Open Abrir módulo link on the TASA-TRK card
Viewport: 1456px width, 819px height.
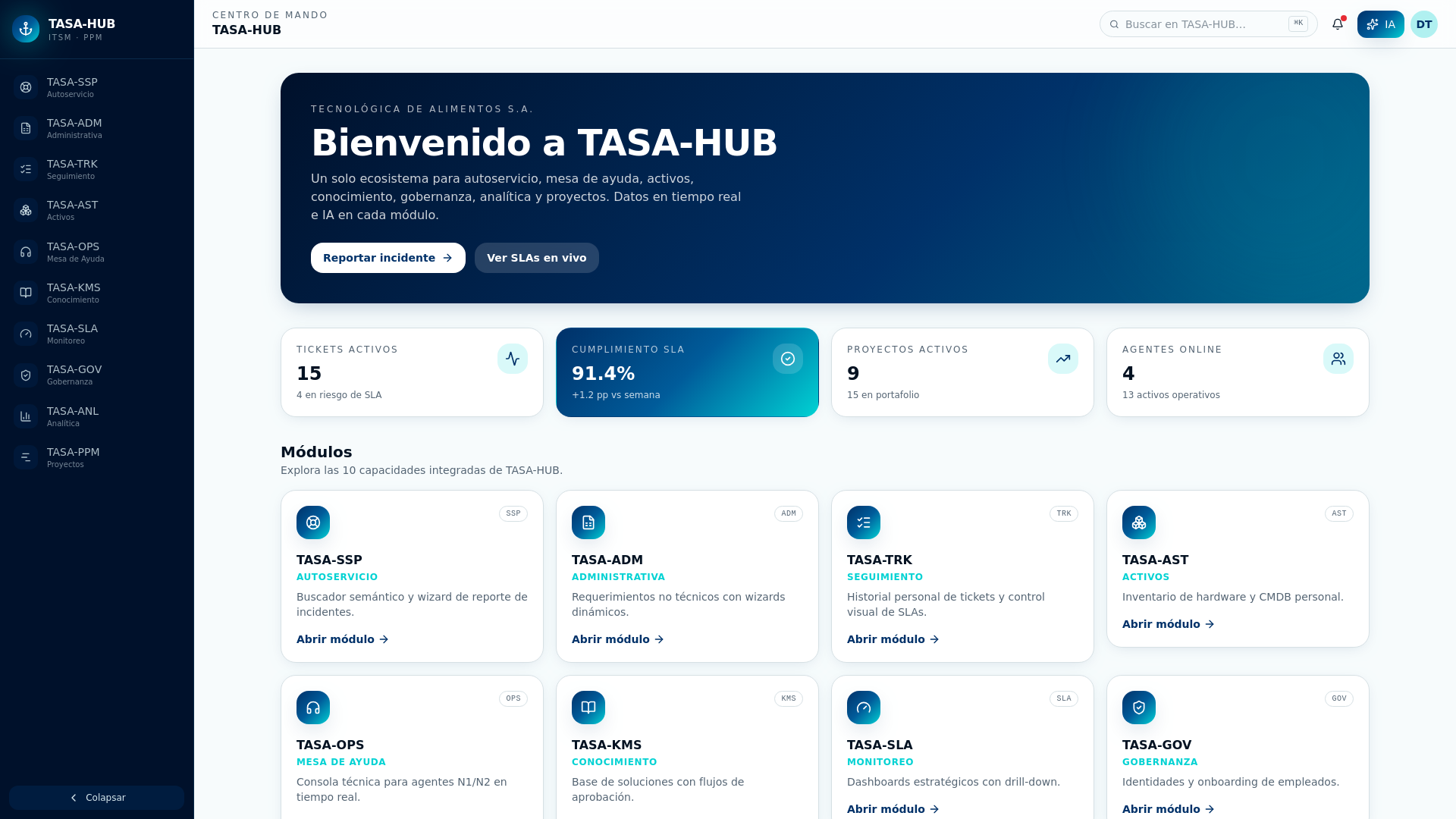pyautogui.click(x=893, y=639)
